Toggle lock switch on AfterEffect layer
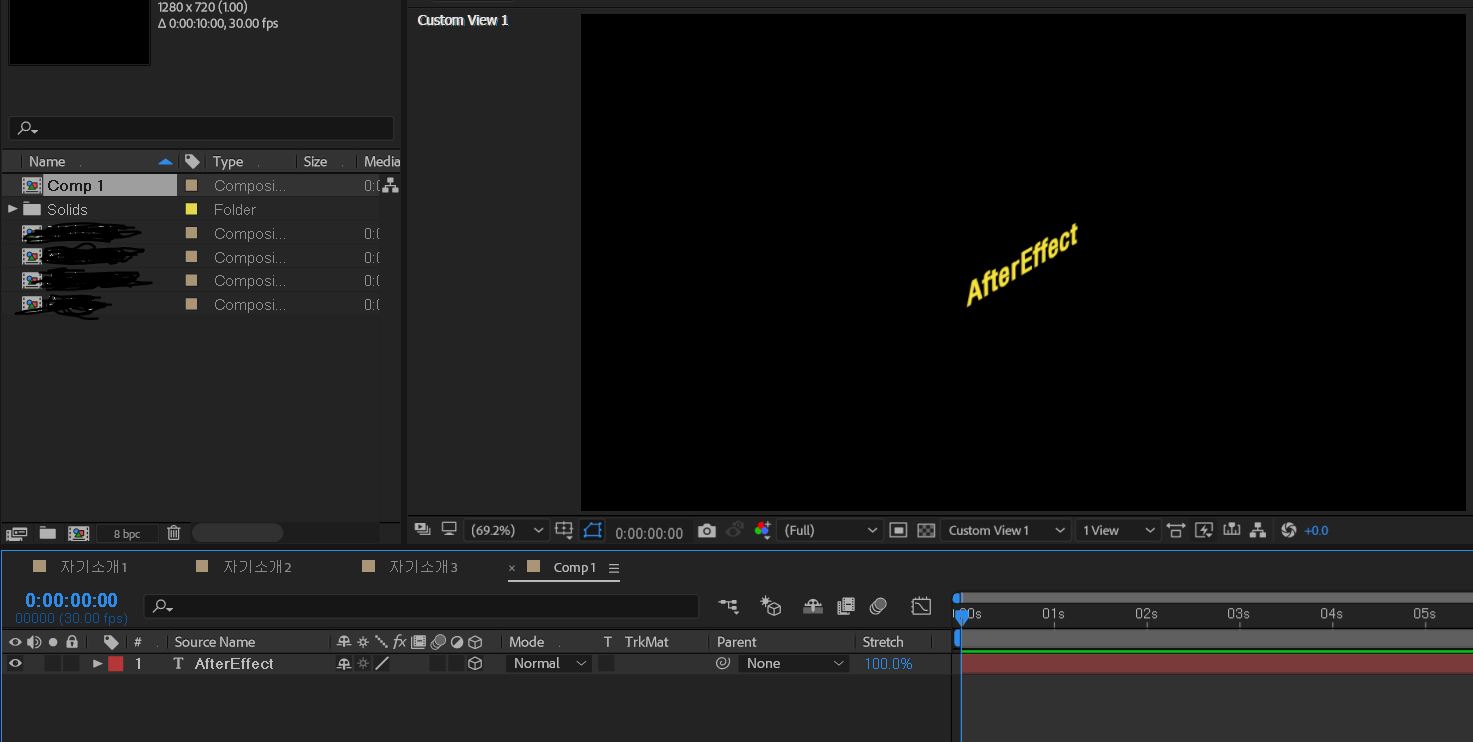 [x=72, y=663]
